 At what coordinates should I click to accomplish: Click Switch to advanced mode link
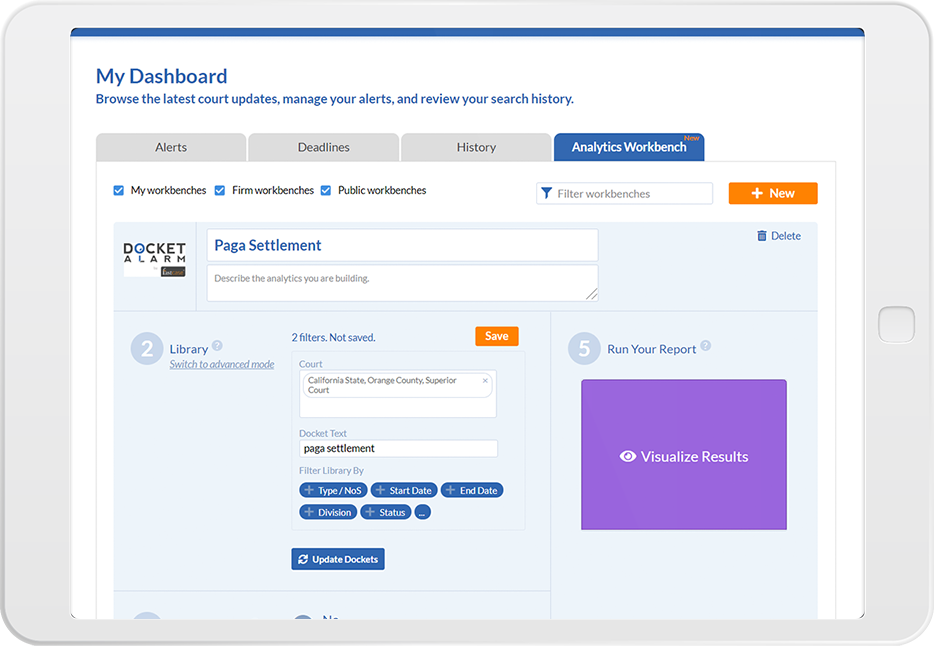pos(221,364)
